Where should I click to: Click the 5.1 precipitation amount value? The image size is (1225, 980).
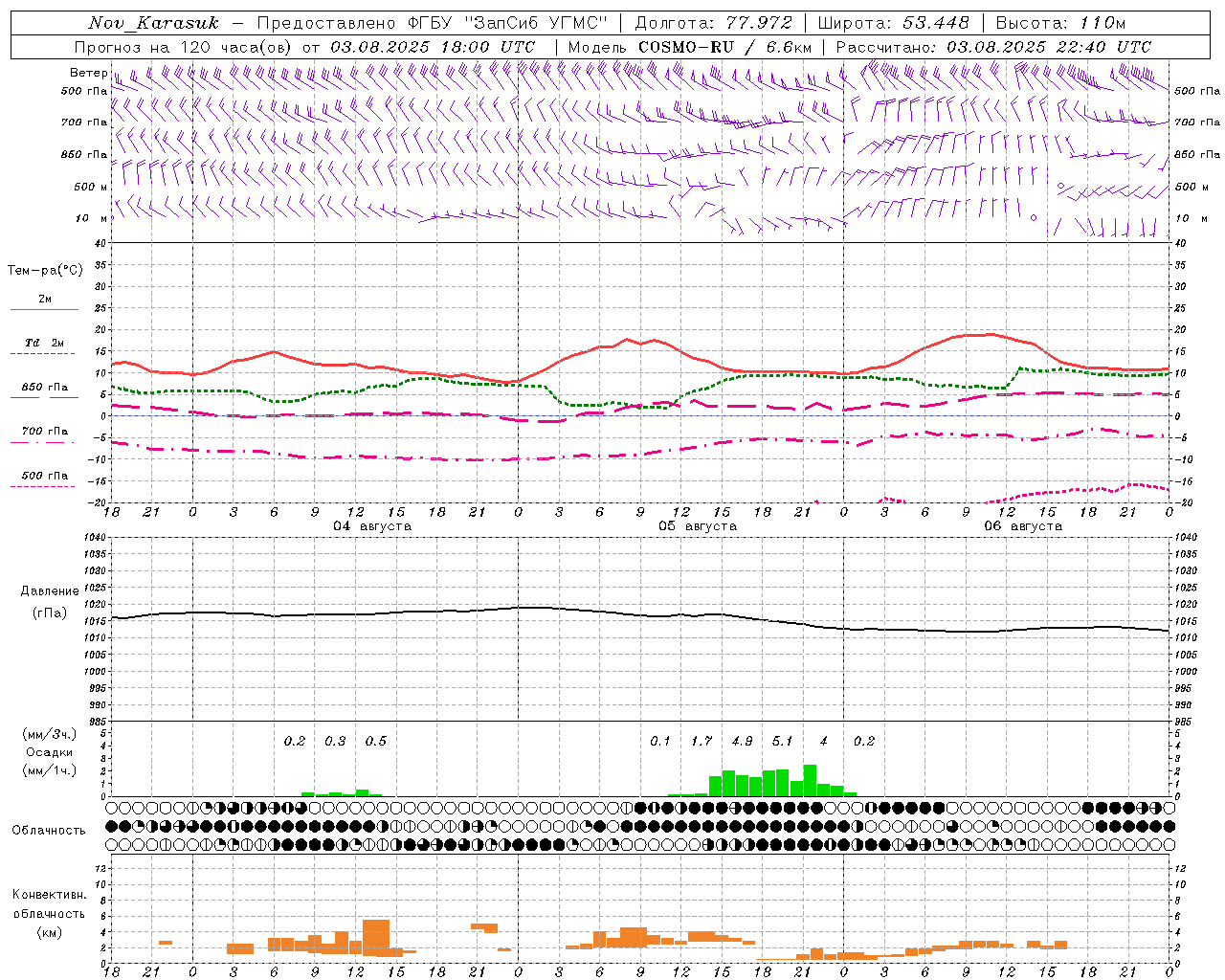pyautogui.click(x=783, y=741)
